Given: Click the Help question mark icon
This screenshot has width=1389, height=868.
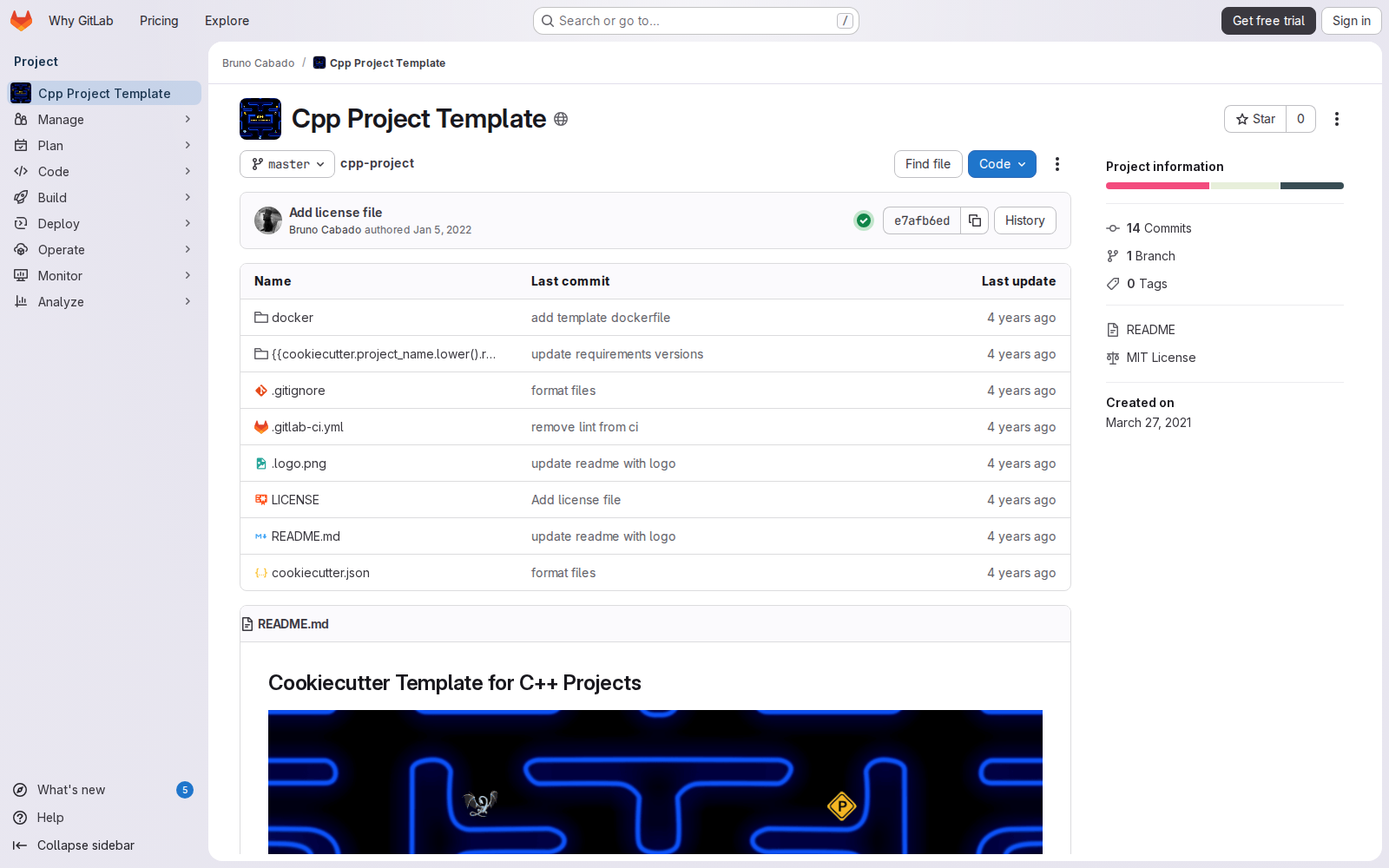Looking at the screenshot, I should coord(19,818).
